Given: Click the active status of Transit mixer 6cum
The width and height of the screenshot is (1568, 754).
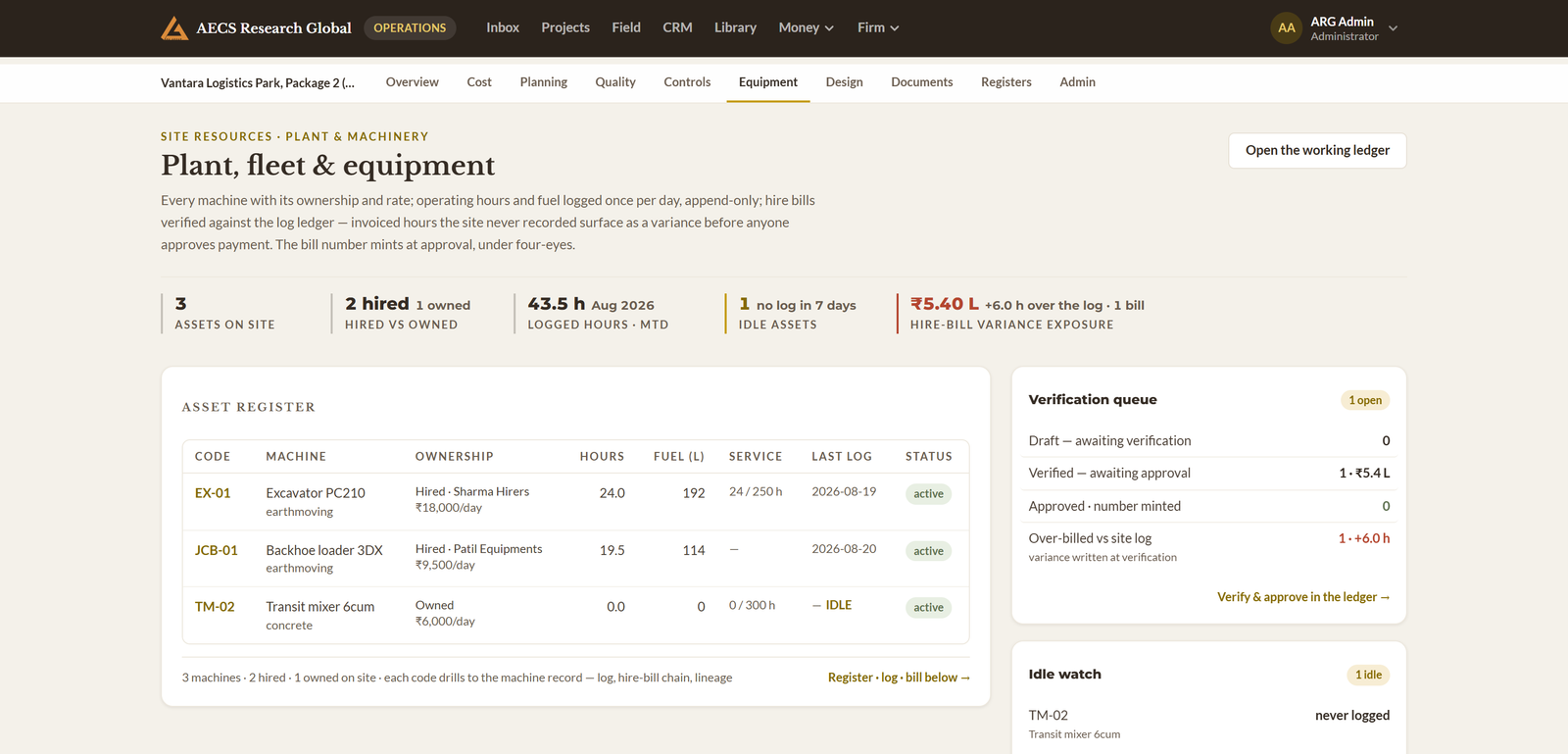Looking at the screenshot, I should 928,608.
